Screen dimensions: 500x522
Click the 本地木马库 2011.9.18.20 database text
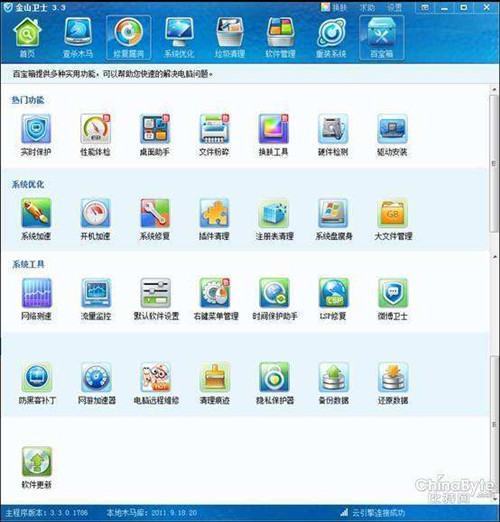152,513
